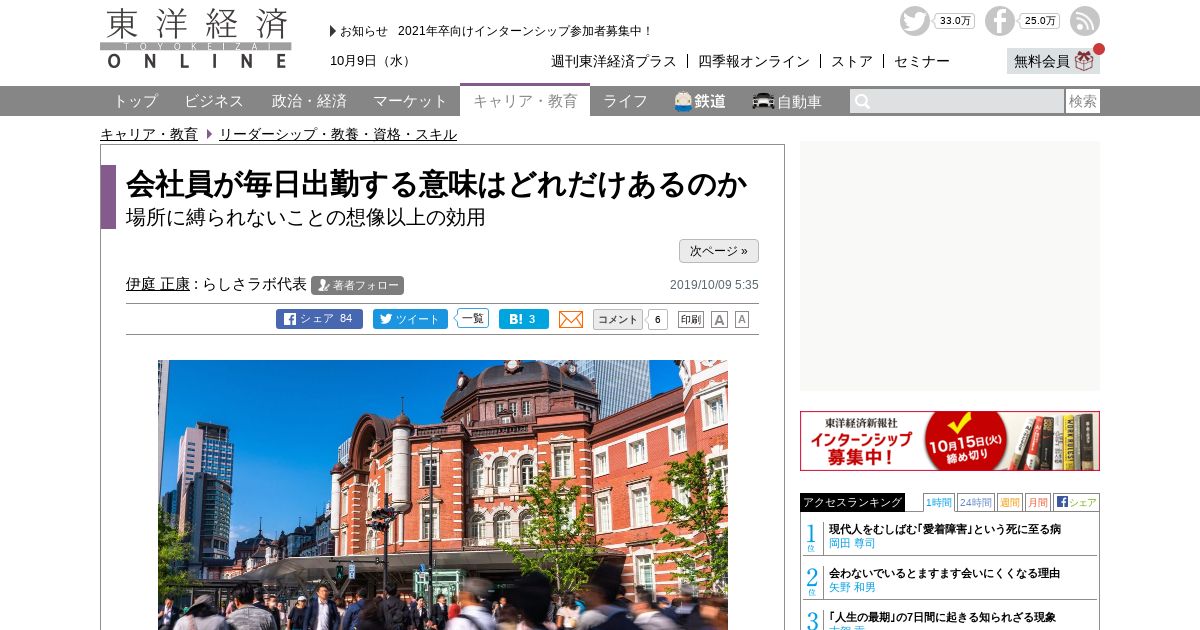1200x630 pixels.
Task: Open the 政治・経済 nav tab
Action: click(309, 101)
